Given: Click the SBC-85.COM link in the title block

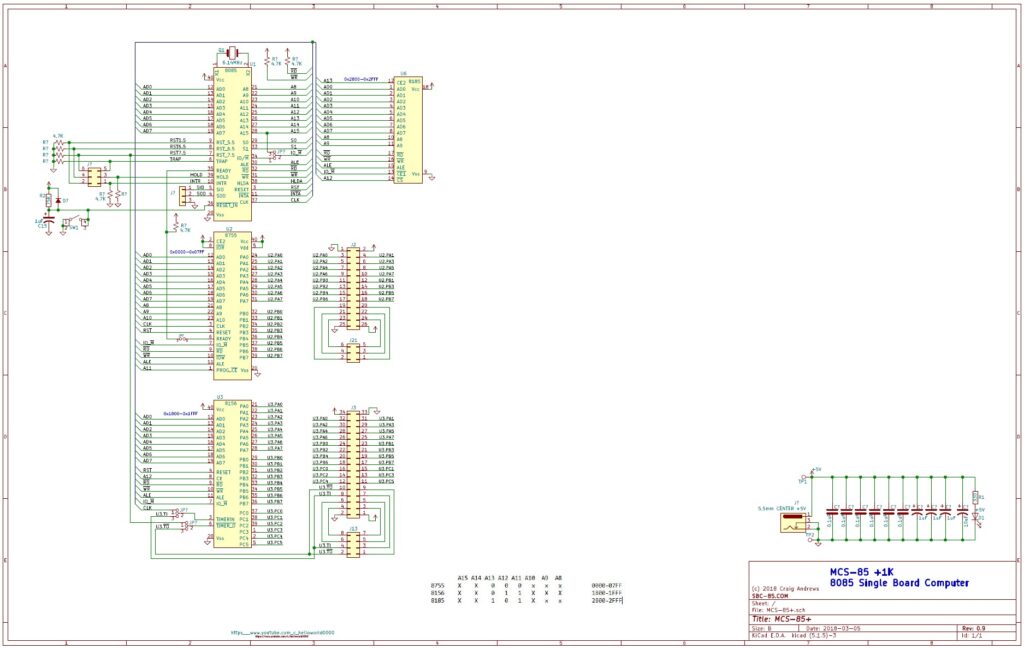Looking at the screenshot, I should click(770, 597).
